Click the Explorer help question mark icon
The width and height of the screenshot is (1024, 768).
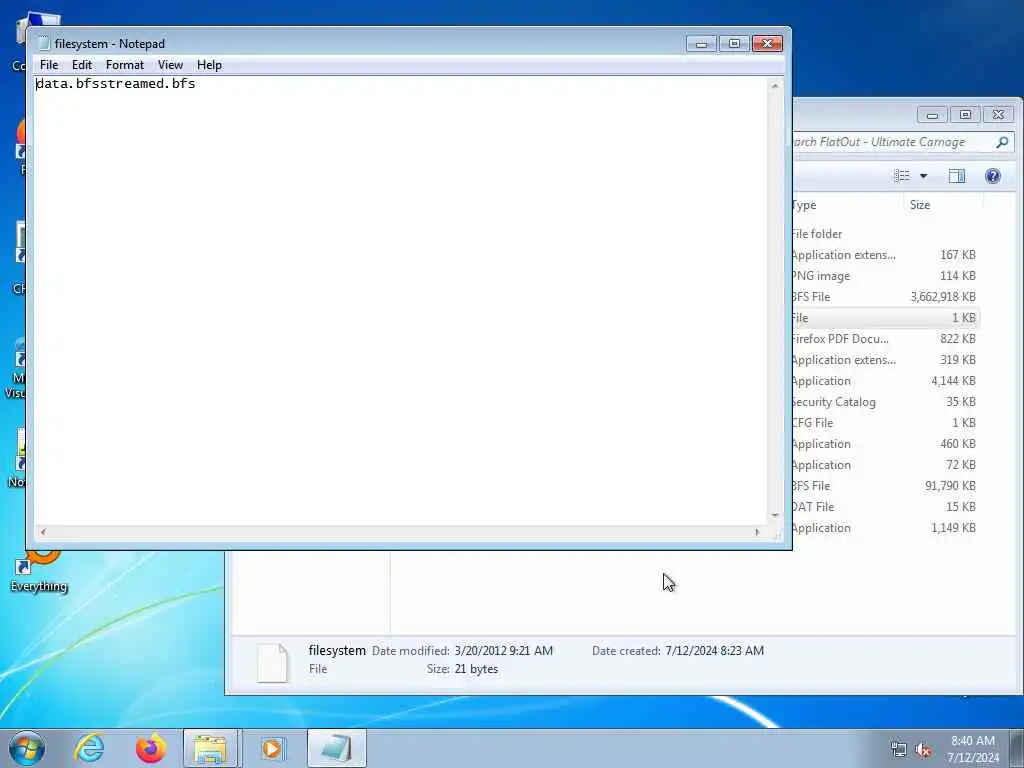tap(993, 176)
